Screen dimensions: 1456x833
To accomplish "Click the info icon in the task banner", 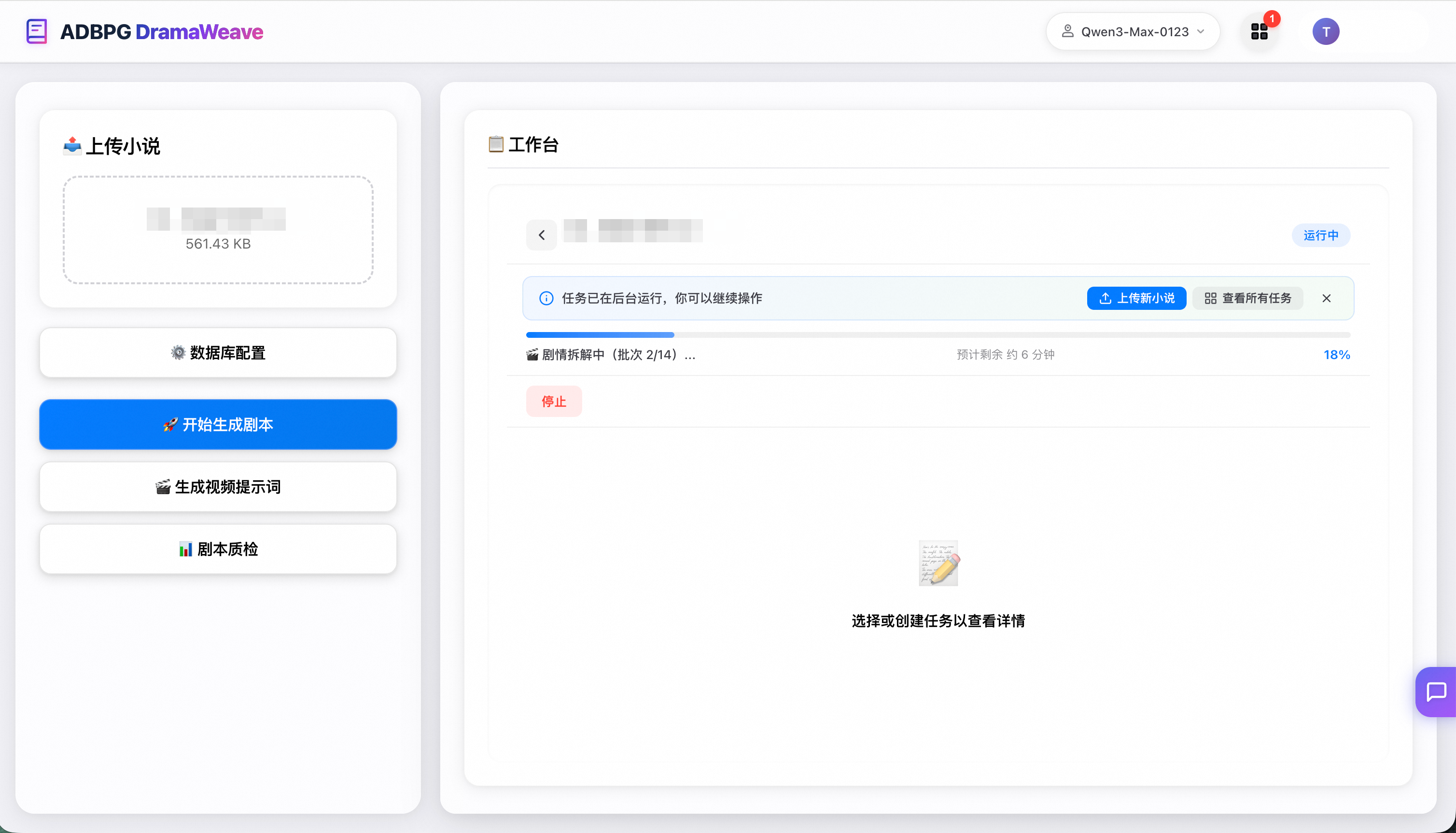I will [546, 297].
